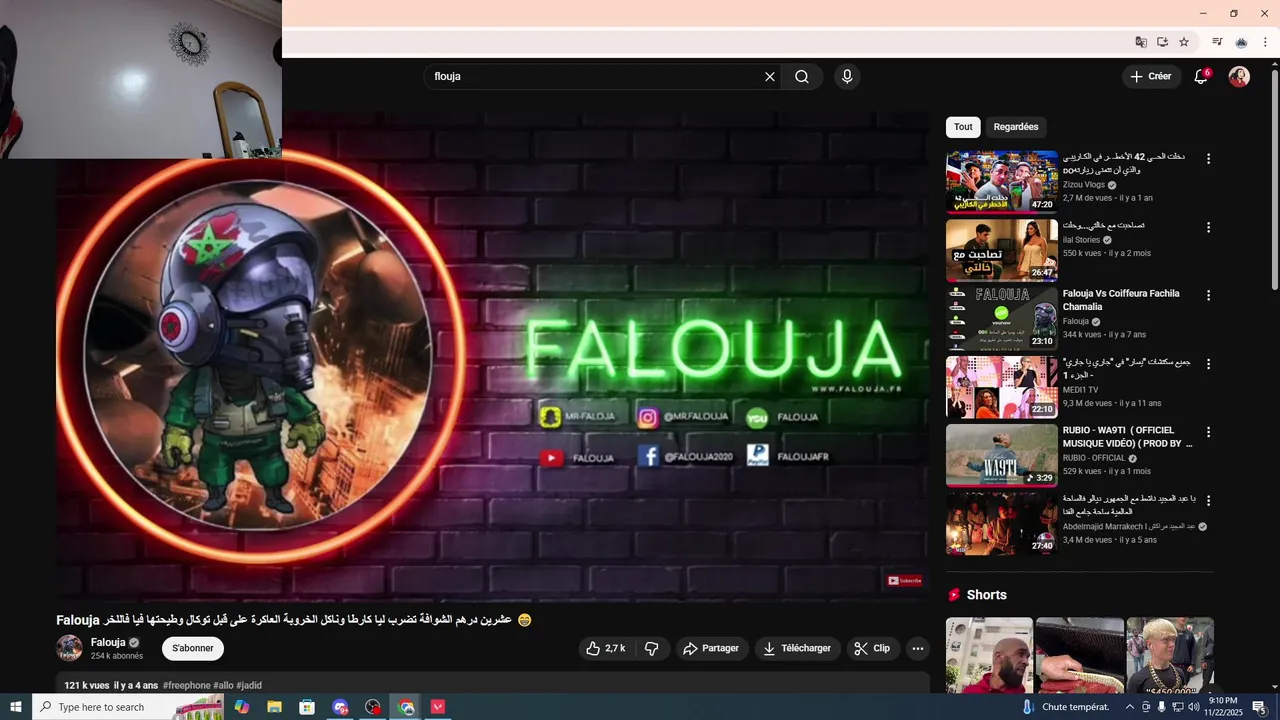The image size is (1280, 720).
Task: Show hidden system tray icons chevron
Action: click(x=1130, y=707)
